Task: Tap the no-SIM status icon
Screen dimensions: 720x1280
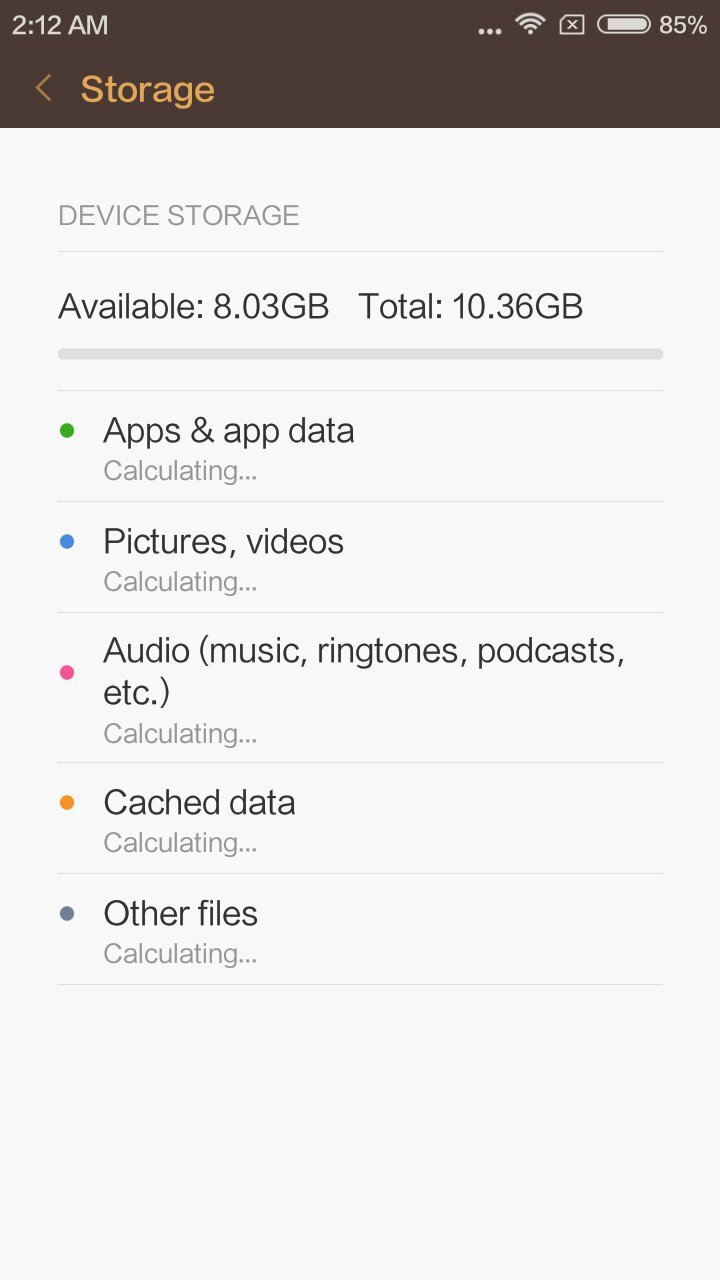Action: pyautogui.click(x=571, y=25)
